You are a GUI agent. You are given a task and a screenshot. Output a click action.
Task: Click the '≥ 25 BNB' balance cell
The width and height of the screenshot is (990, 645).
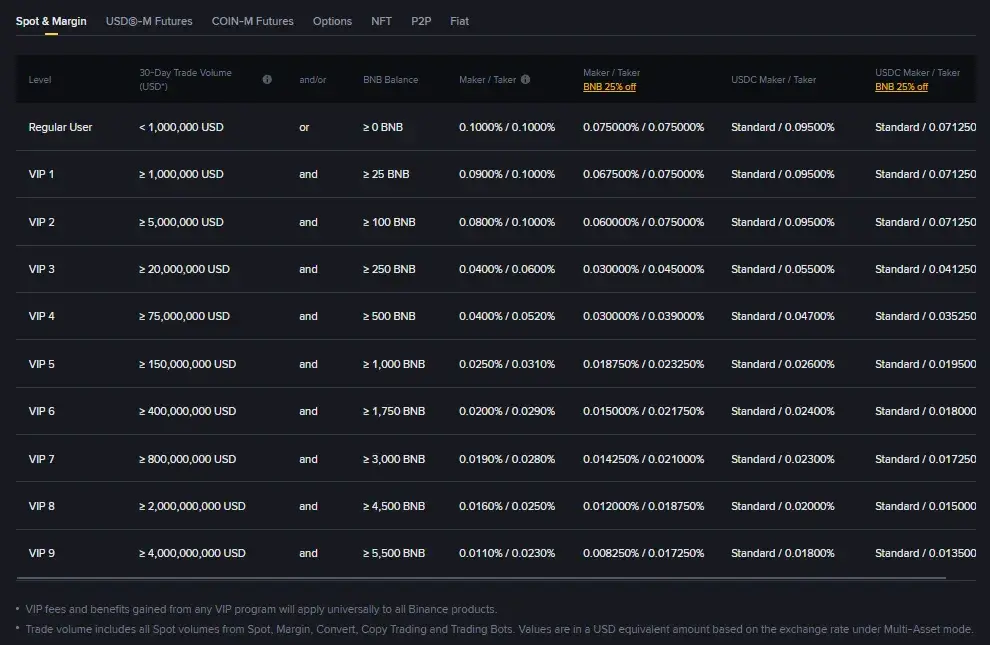click(386, 174)
